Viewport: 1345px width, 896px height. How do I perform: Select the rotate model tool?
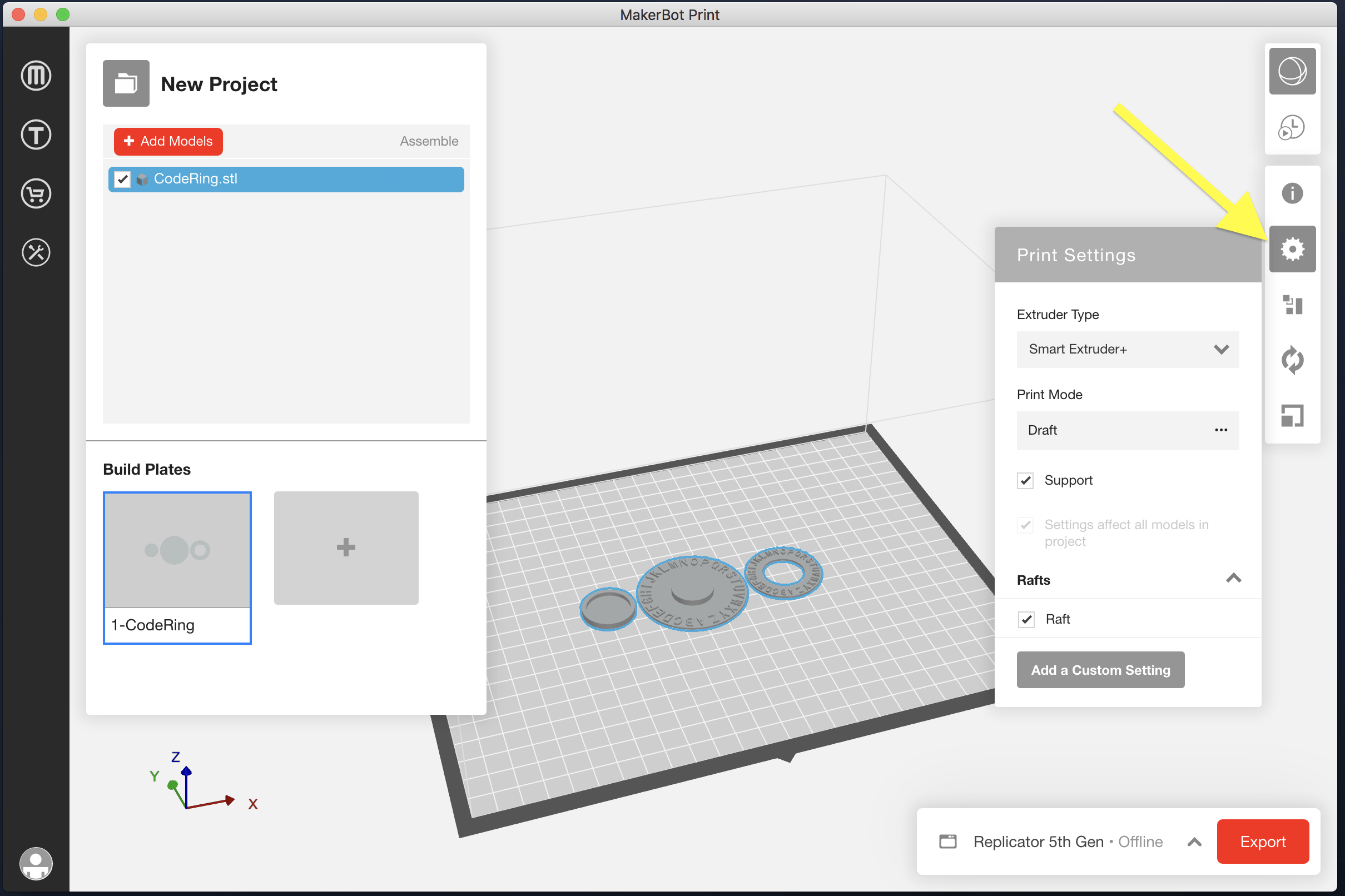pyautogui.click(x=1292, y=360)
